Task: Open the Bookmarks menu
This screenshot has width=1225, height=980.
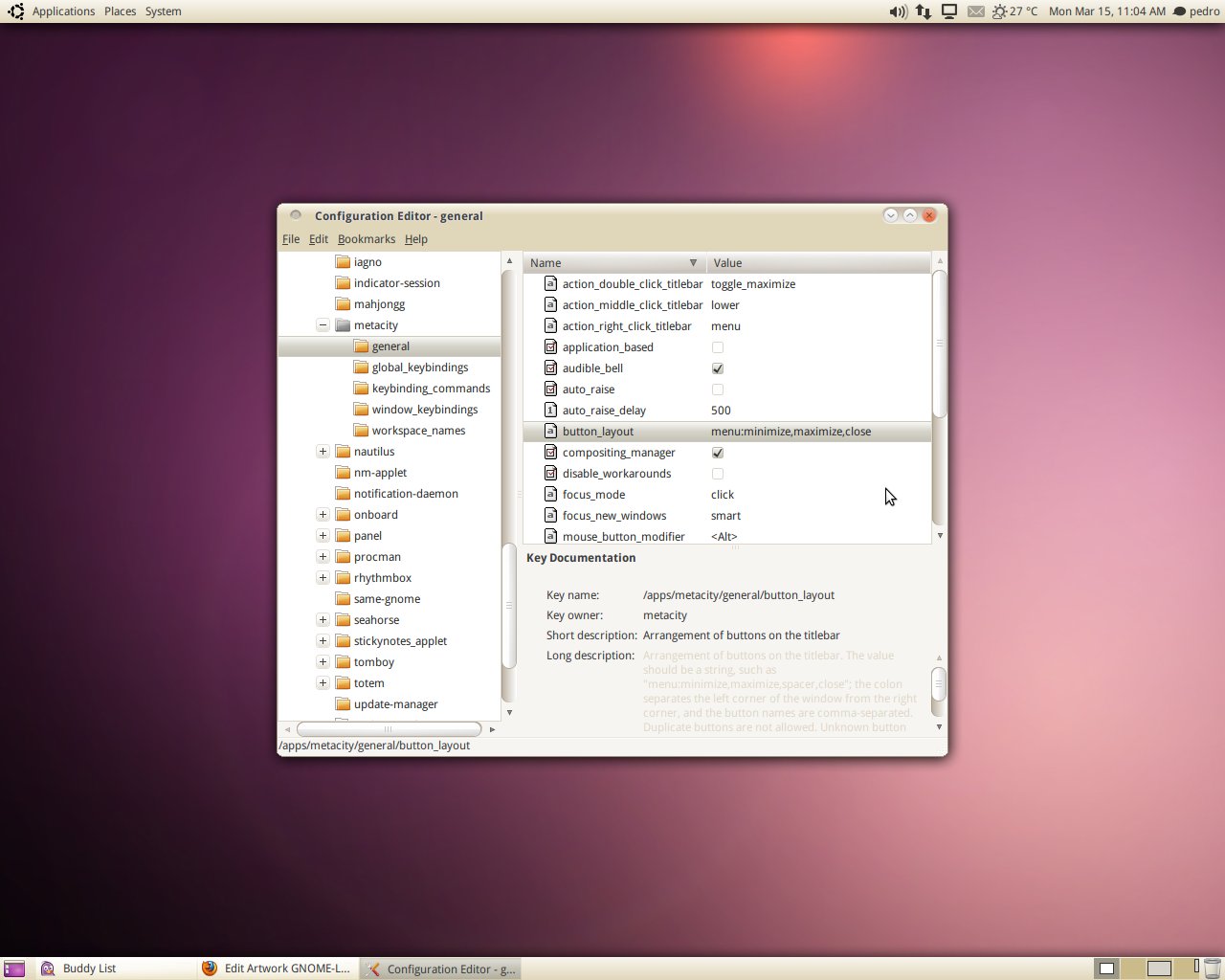Action: click(367, 239)
